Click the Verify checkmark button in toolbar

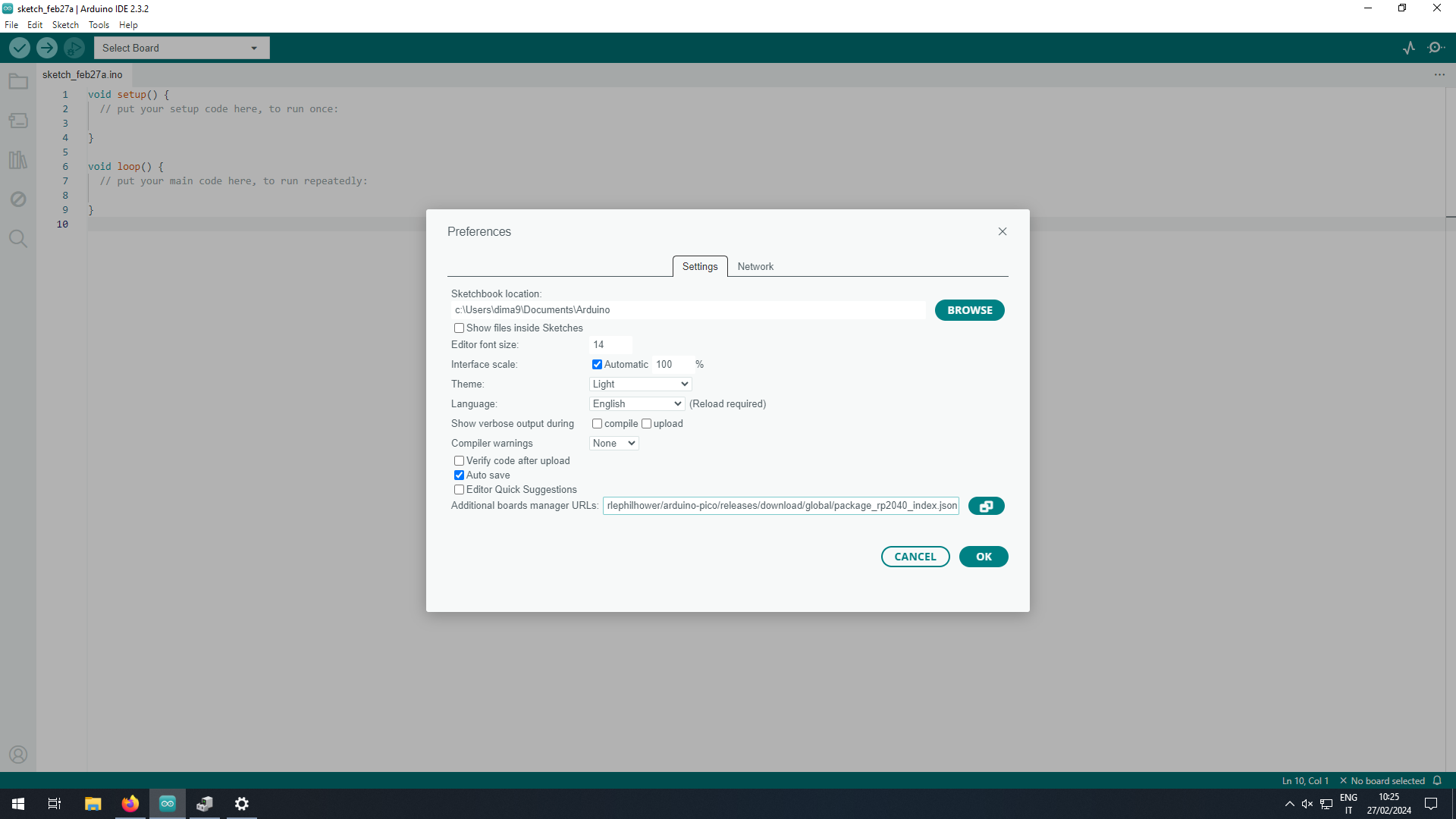20,48
